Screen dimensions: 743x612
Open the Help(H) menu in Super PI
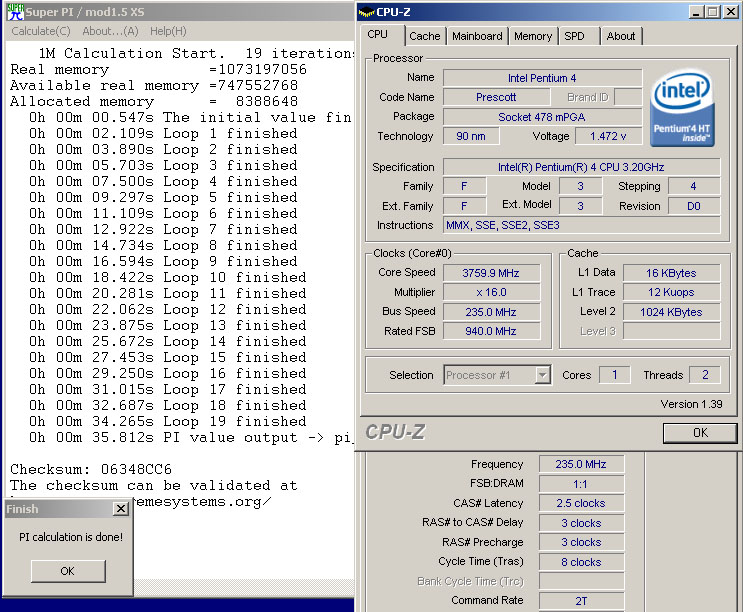[168, 31]
